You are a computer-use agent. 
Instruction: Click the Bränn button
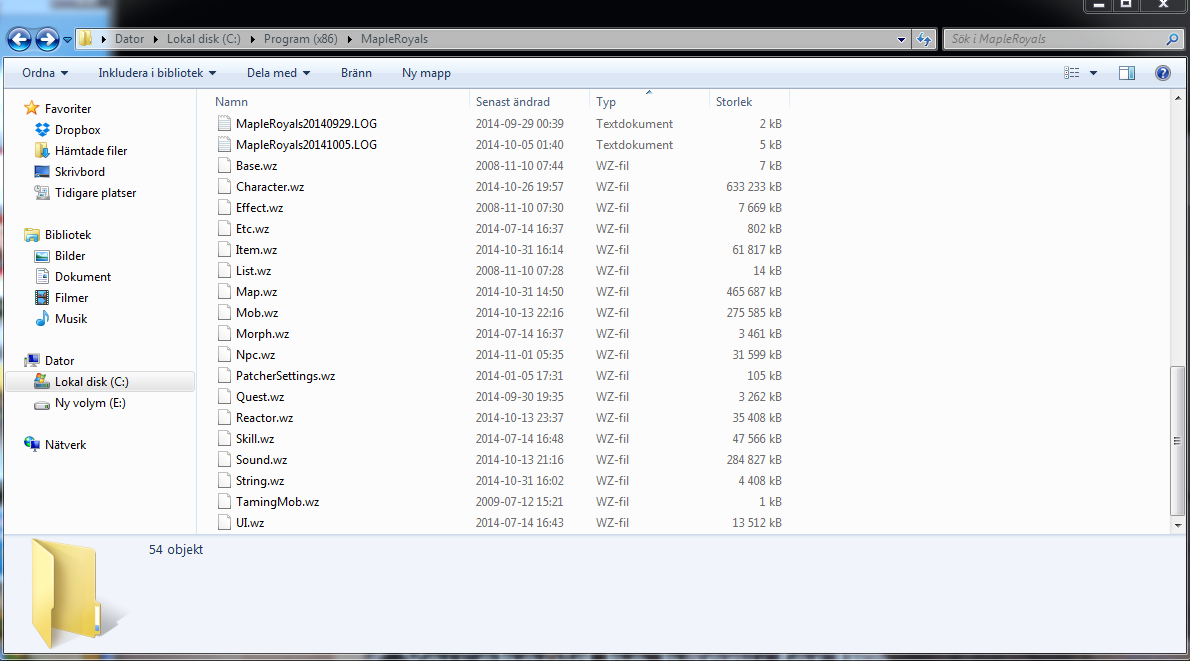(356, 73)
